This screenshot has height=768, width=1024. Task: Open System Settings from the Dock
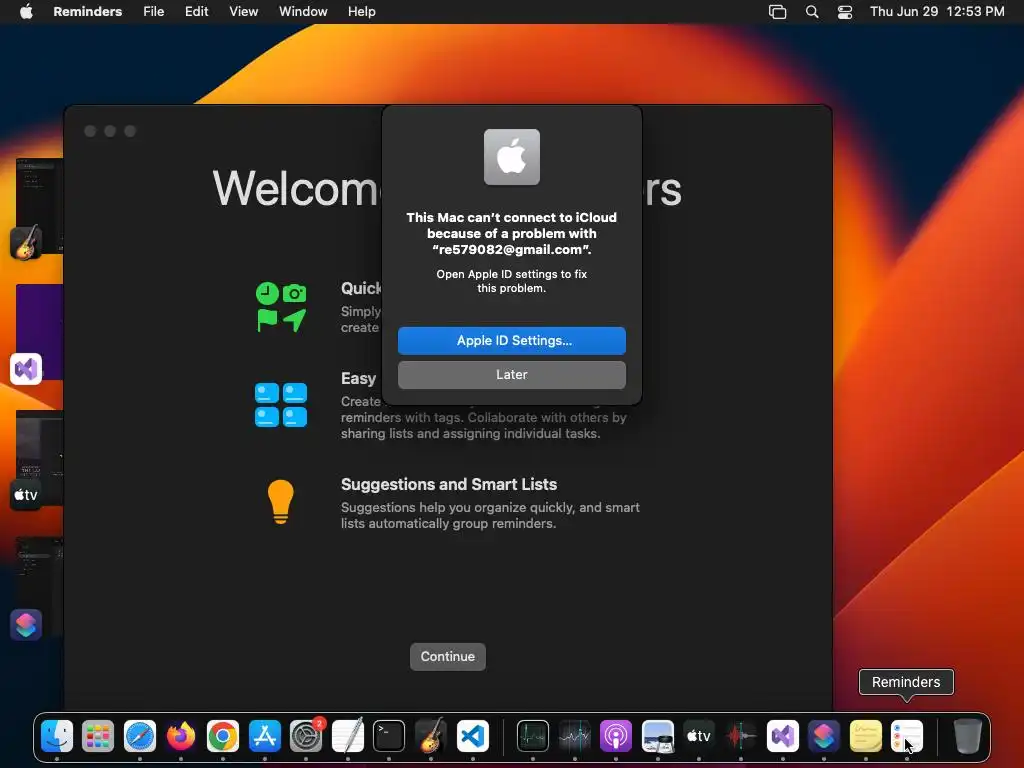(x=306, y=736)
